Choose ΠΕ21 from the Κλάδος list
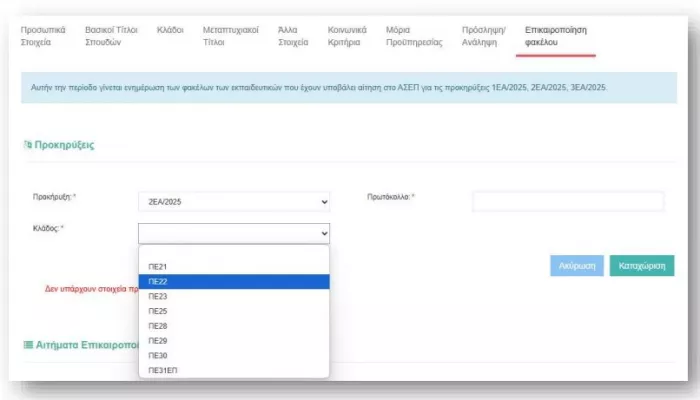Viewport: 700px width, 400px height. [158, 267]
